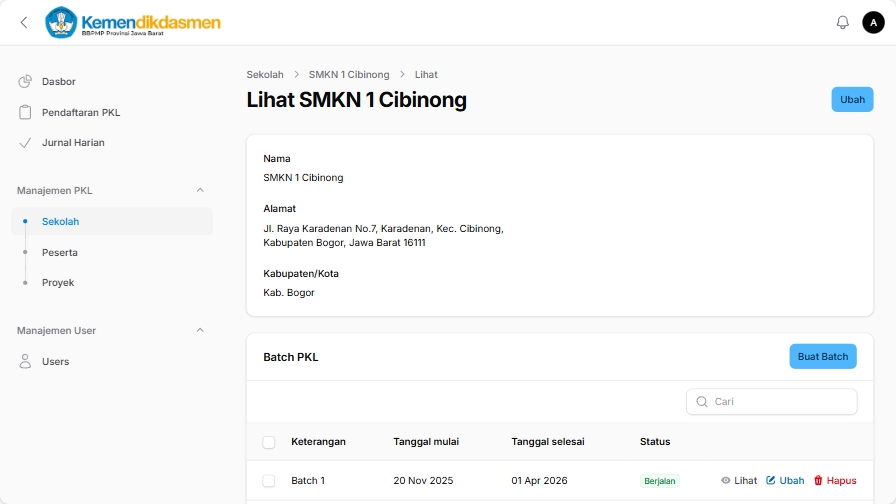
Task: Go to the Sekolah breadcrumb link
Action: click(x=265, y=75)
